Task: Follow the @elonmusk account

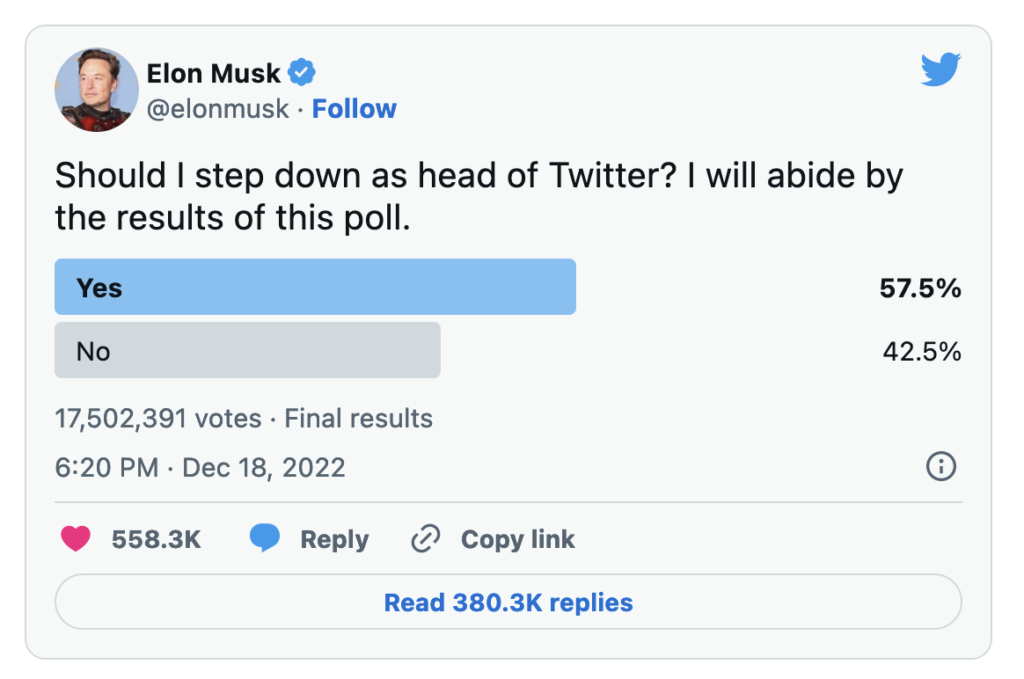Action: pyautogui.click(x=354, y=108)
